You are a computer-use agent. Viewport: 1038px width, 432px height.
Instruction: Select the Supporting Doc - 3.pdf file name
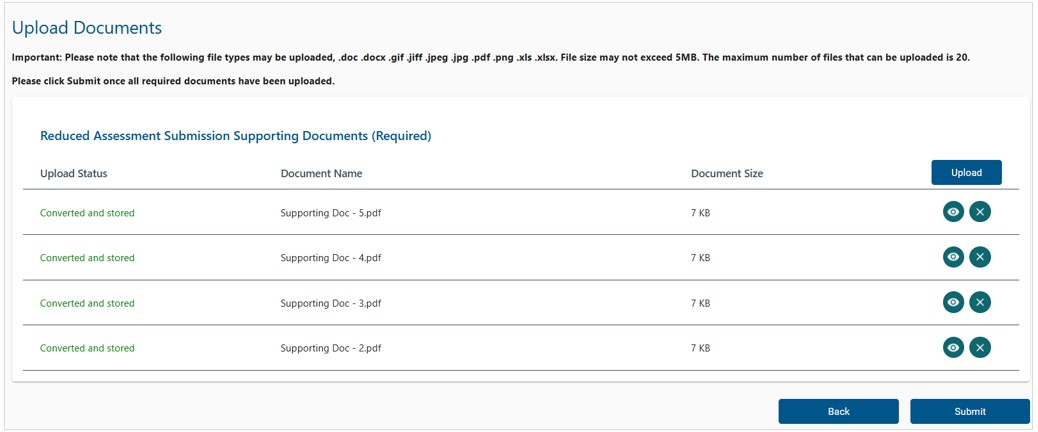coord(331,303)
